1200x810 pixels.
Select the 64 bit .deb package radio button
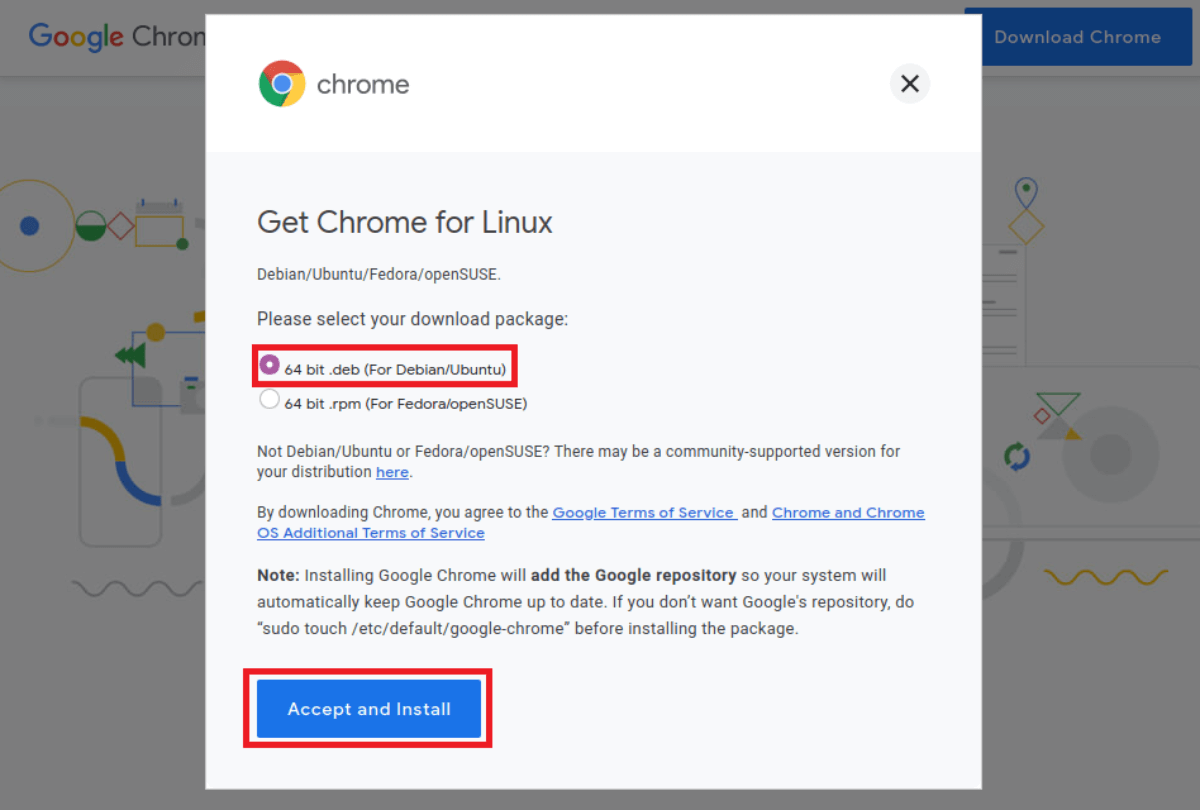point(268,366)
